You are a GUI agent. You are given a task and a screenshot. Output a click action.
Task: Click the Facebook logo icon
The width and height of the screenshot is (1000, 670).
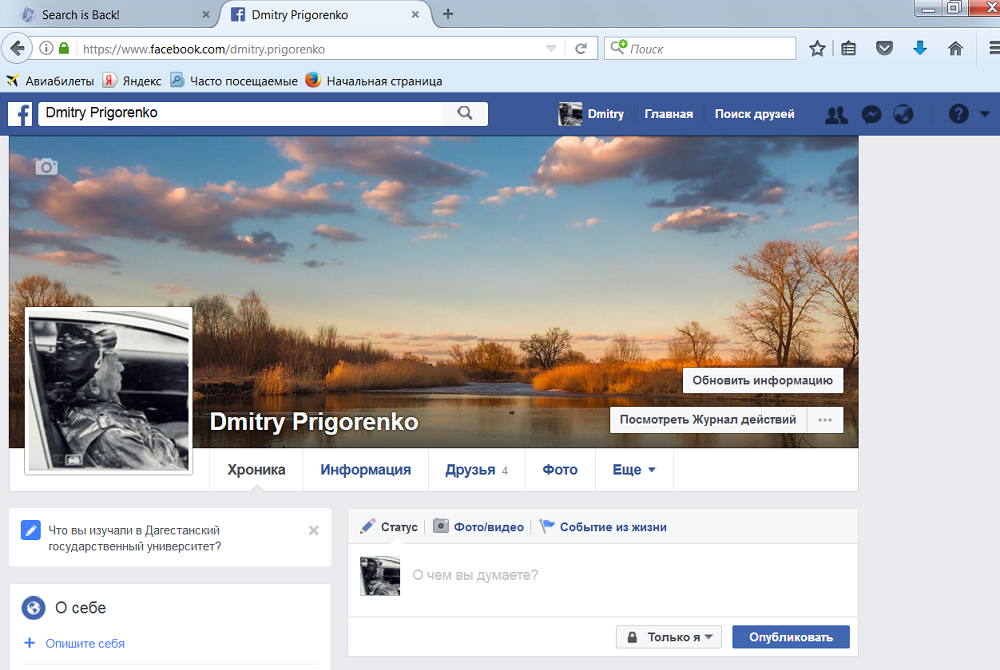point(20,114)
